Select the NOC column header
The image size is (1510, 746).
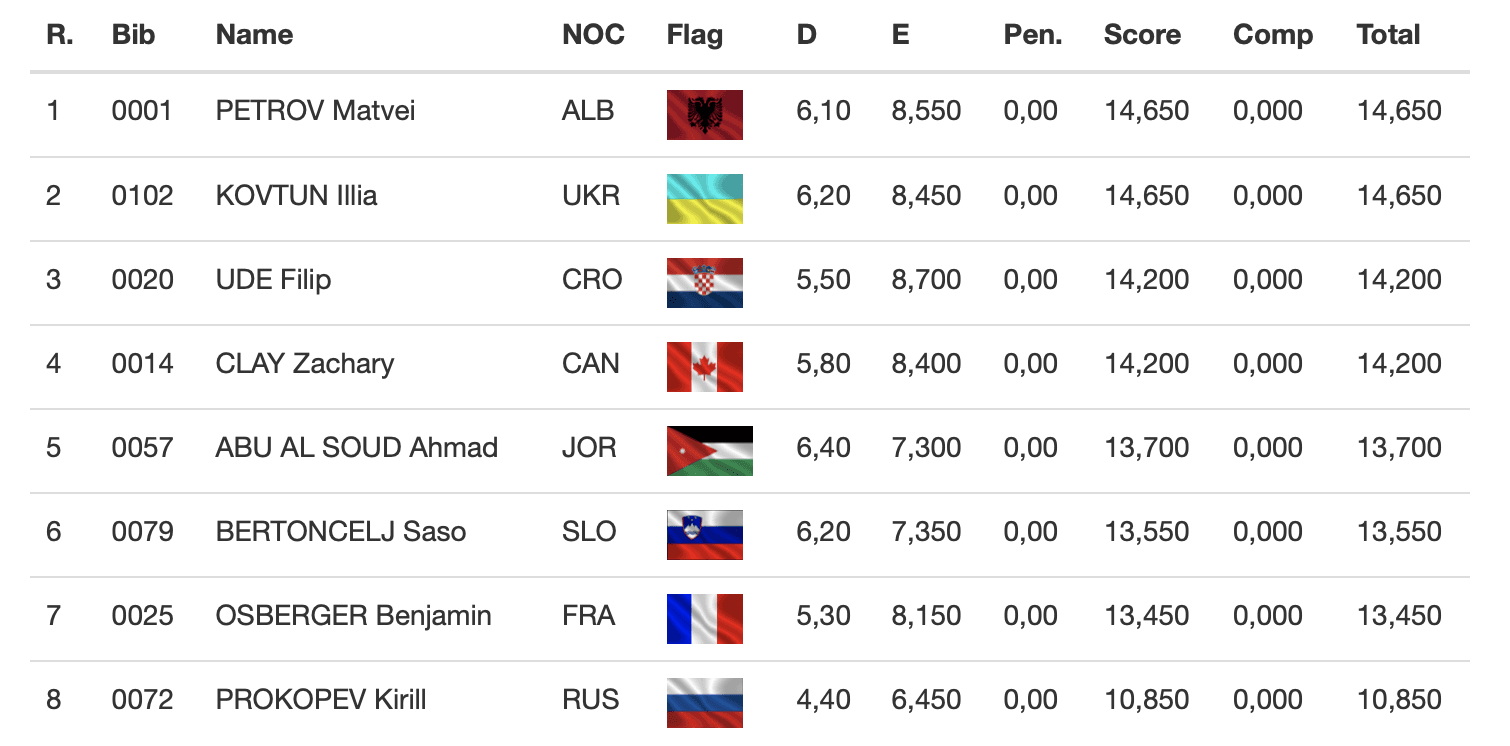[593, 35]
